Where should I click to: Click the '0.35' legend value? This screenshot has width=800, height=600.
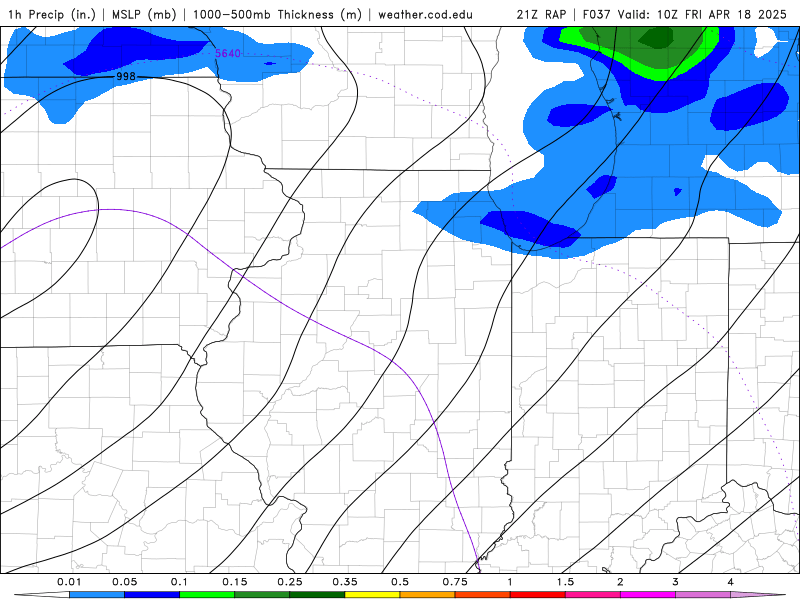pyautogui.click(x=345, y=582)
